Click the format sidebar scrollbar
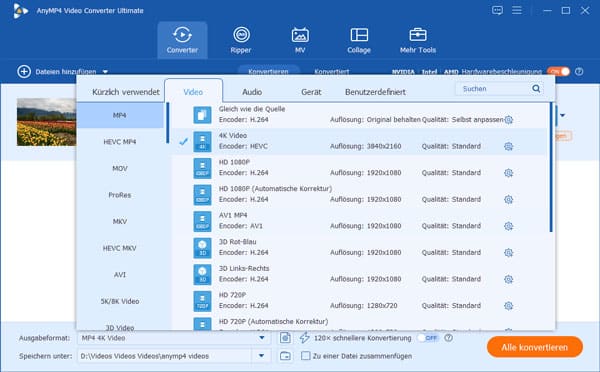This screenshot has height=372, width=600. point(167,123)
